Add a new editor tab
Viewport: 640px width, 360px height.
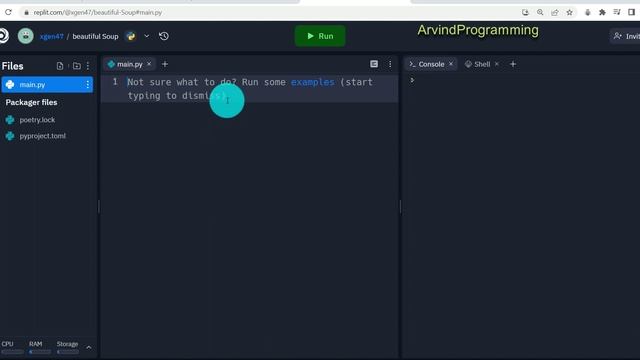pyautogui.click(x=165, y=64)
